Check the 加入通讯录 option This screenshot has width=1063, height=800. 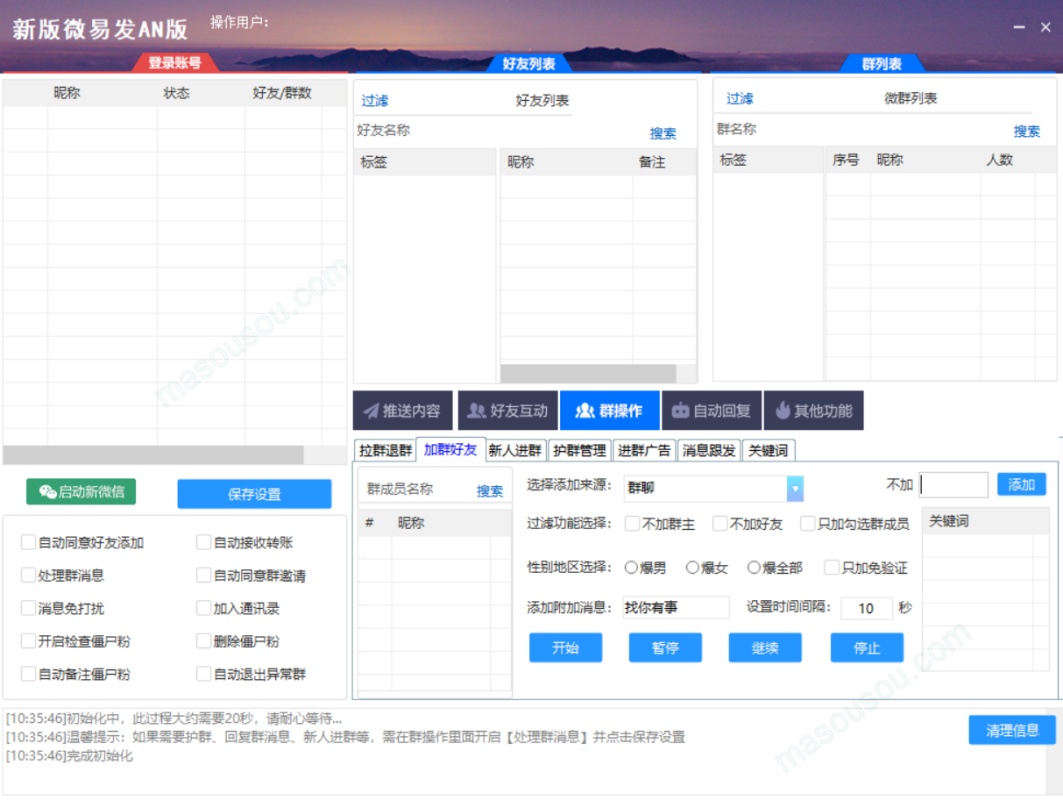pyautogui.click(x=203, y=608)
